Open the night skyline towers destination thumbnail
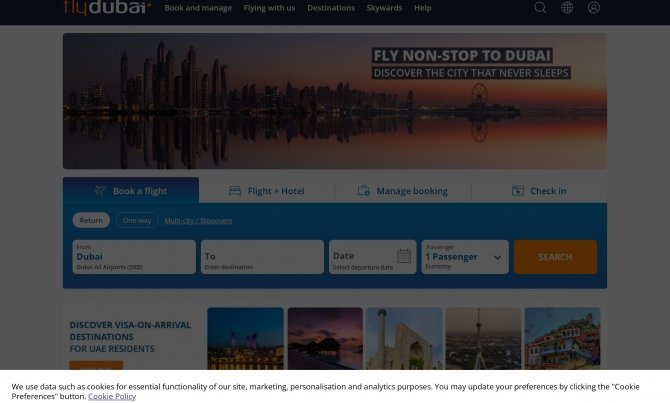 click(246, 338)
